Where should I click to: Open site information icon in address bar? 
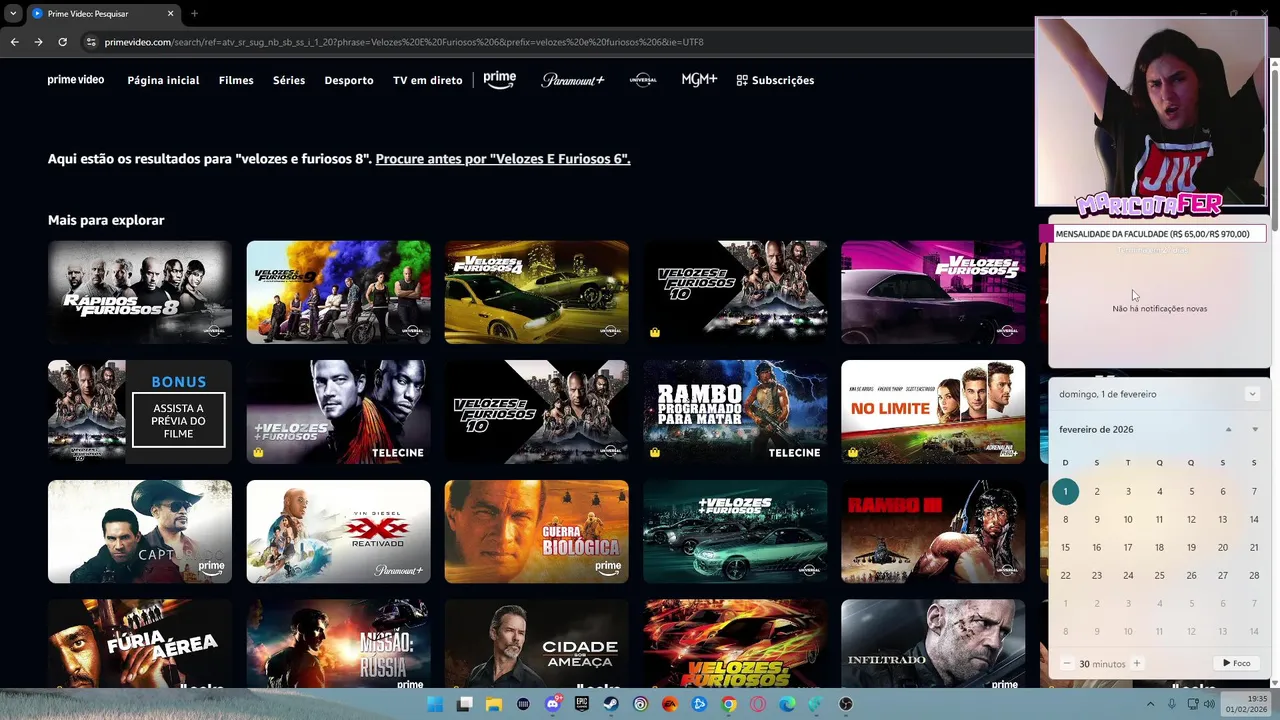pos(90,42)
